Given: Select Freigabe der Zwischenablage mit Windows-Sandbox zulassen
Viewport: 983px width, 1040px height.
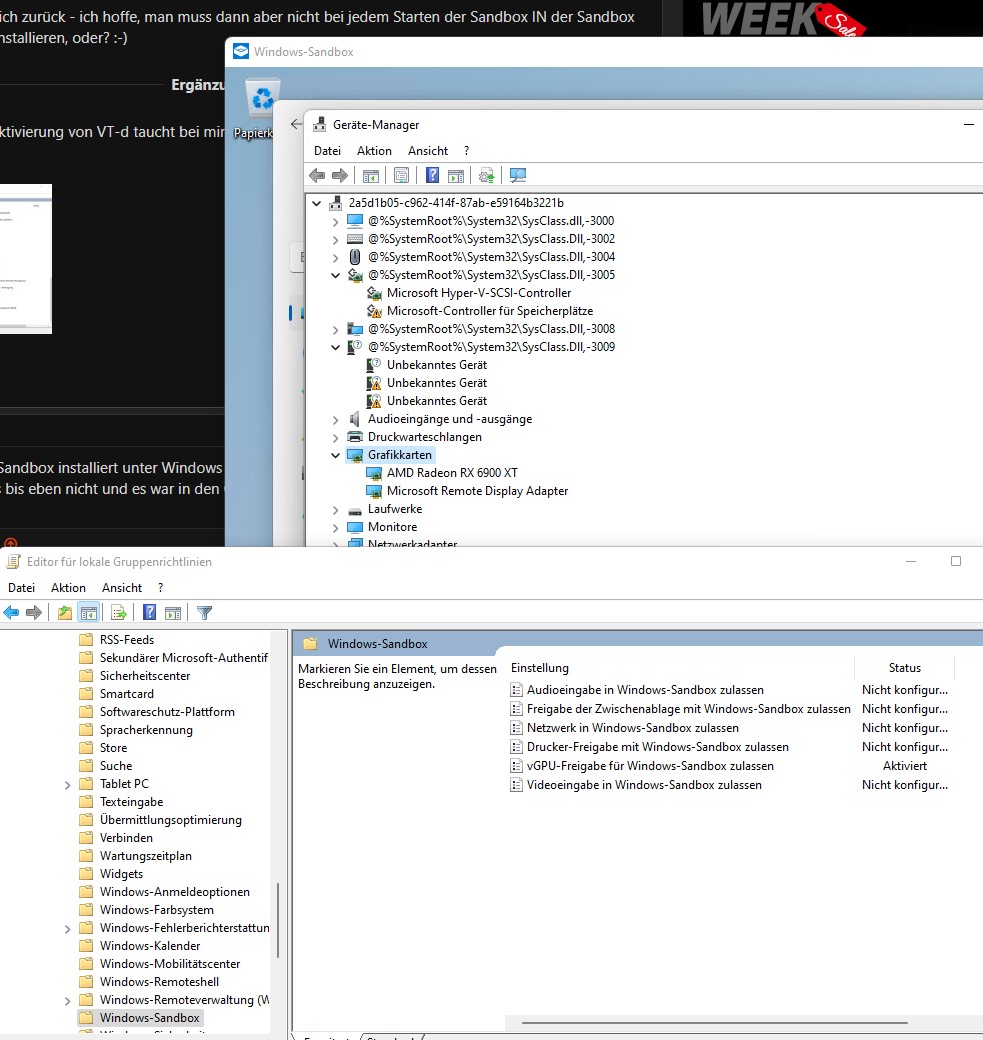Looking at the screenshot, I should tap(688, 709).
